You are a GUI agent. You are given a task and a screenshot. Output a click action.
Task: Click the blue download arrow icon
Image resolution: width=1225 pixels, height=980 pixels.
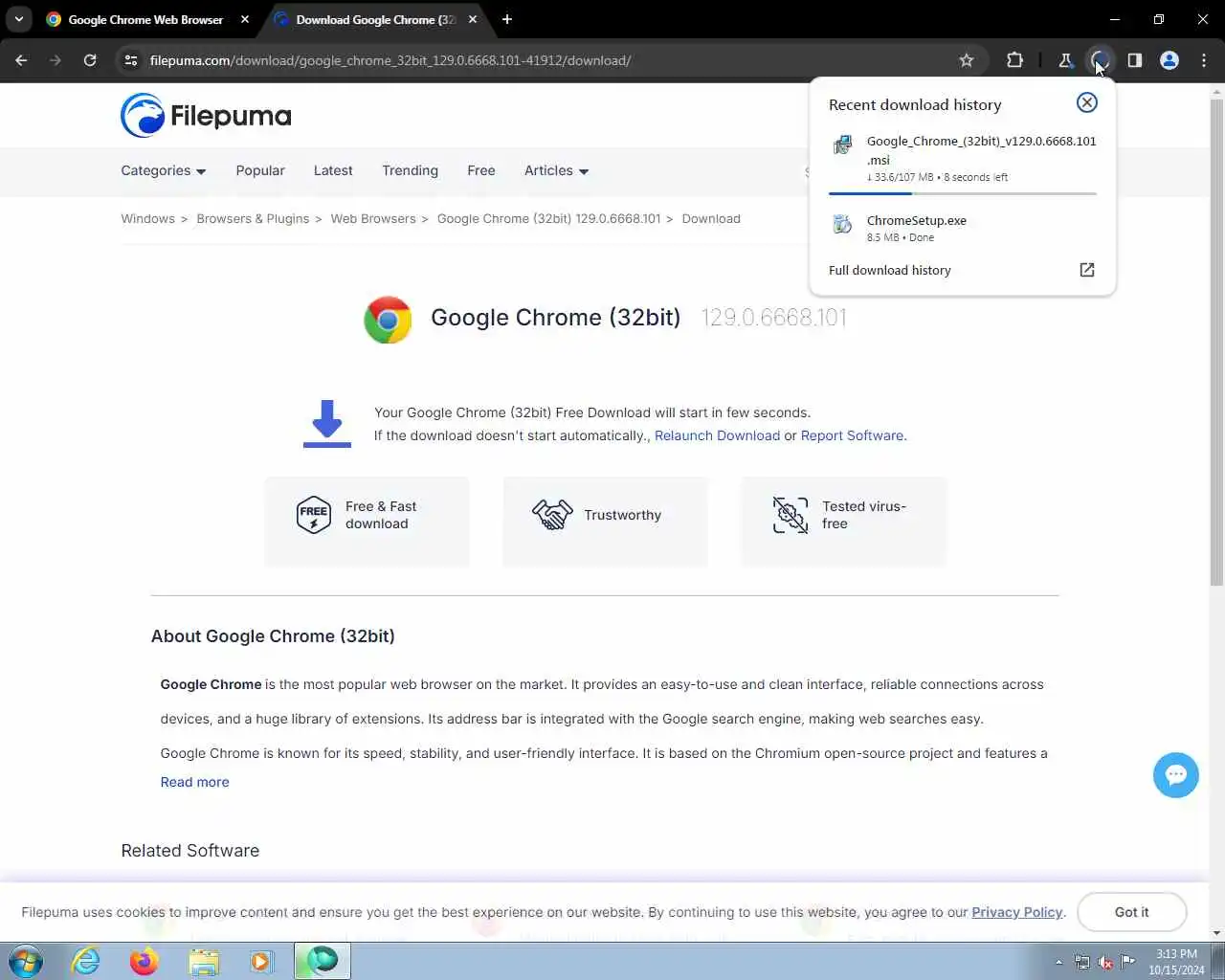click(327, 423)
